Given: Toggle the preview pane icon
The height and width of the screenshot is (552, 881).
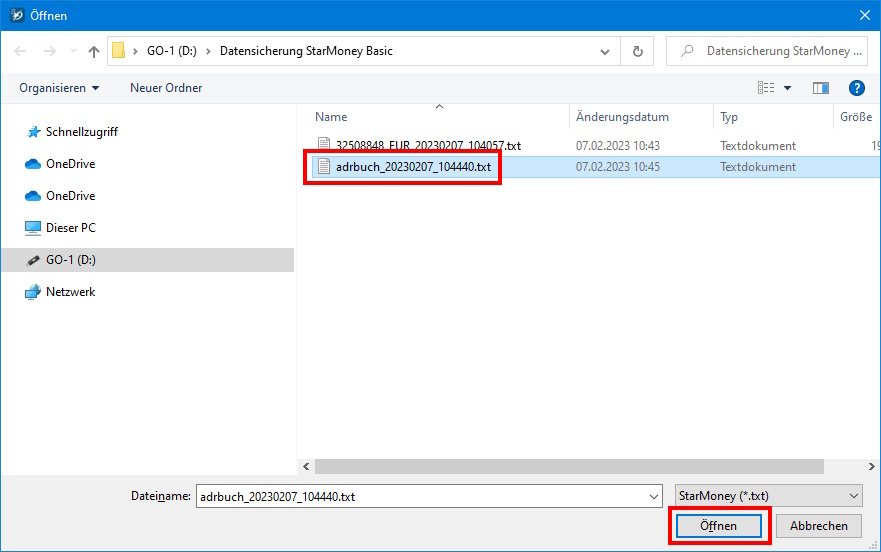Looking at the screenshot, I should [x=821, y=88].
